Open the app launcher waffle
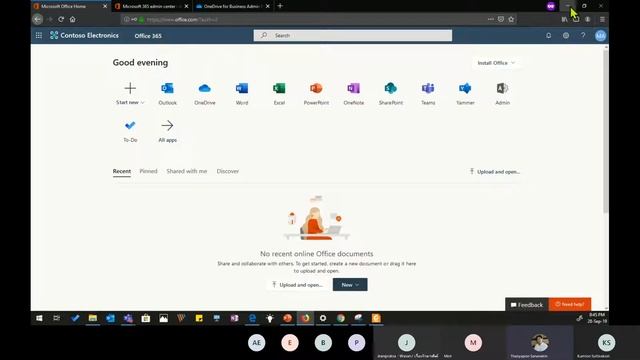 [x=39, y=36]
